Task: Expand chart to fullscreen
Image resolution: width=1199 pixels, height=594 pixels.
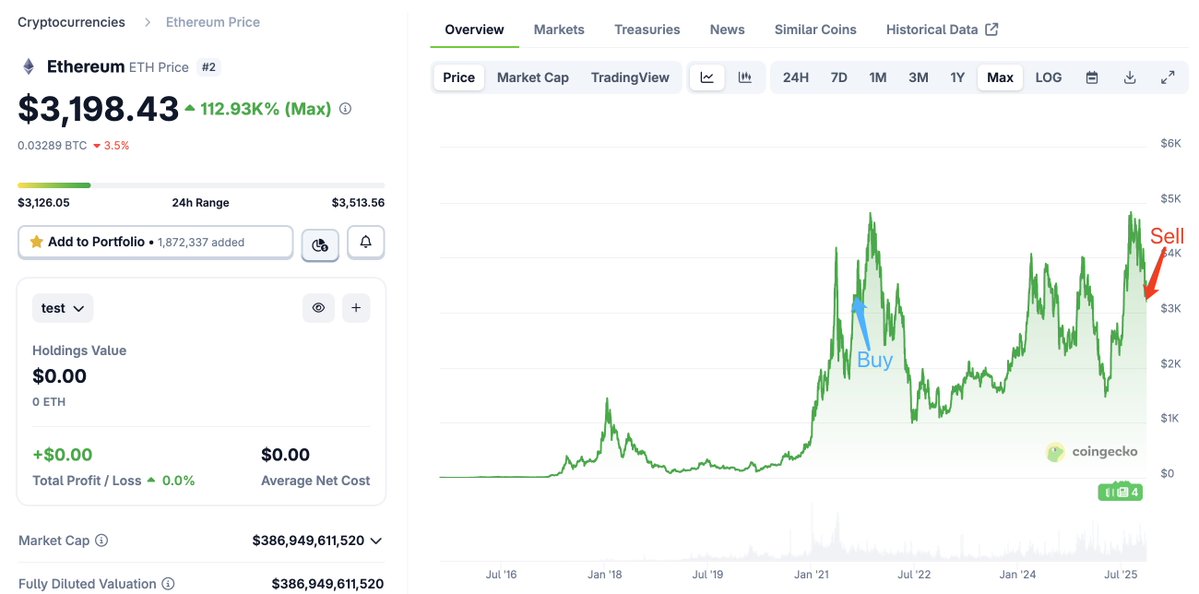Action: [x=1167, y=77]
